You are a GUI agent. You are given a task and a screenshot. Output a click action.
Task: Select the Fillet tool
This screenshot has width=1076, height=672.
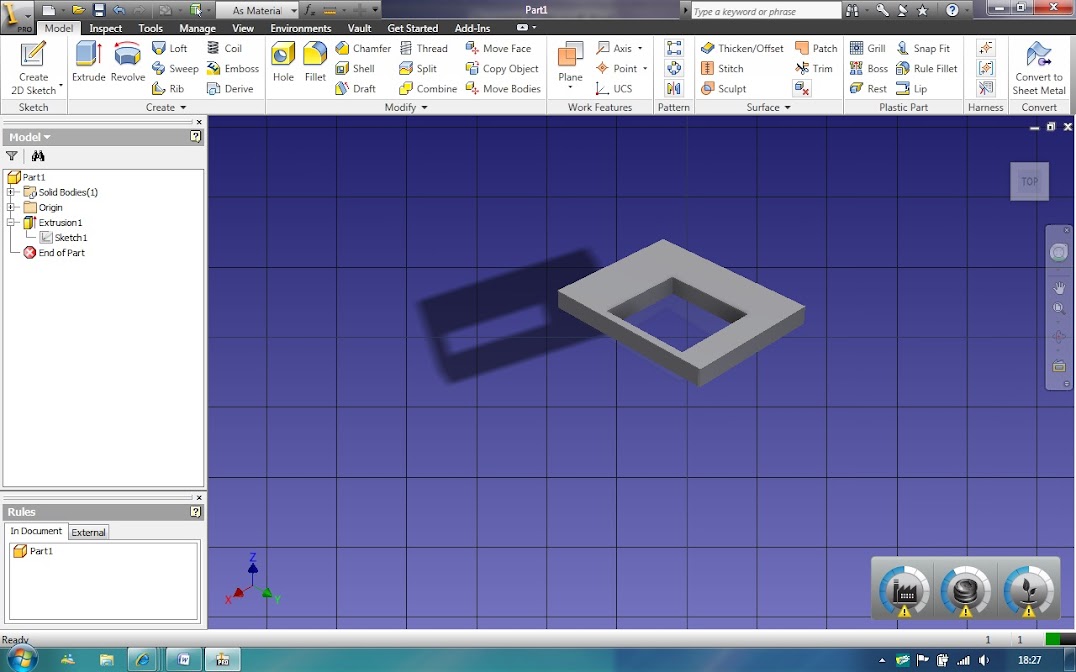(315, 62)
